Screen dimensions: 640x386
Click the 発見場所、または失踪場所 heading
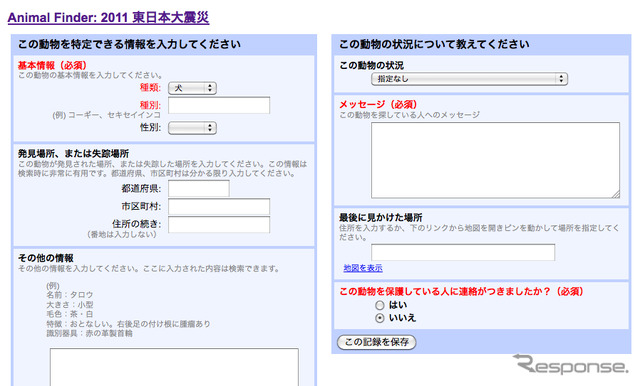(x=73, y=153)
